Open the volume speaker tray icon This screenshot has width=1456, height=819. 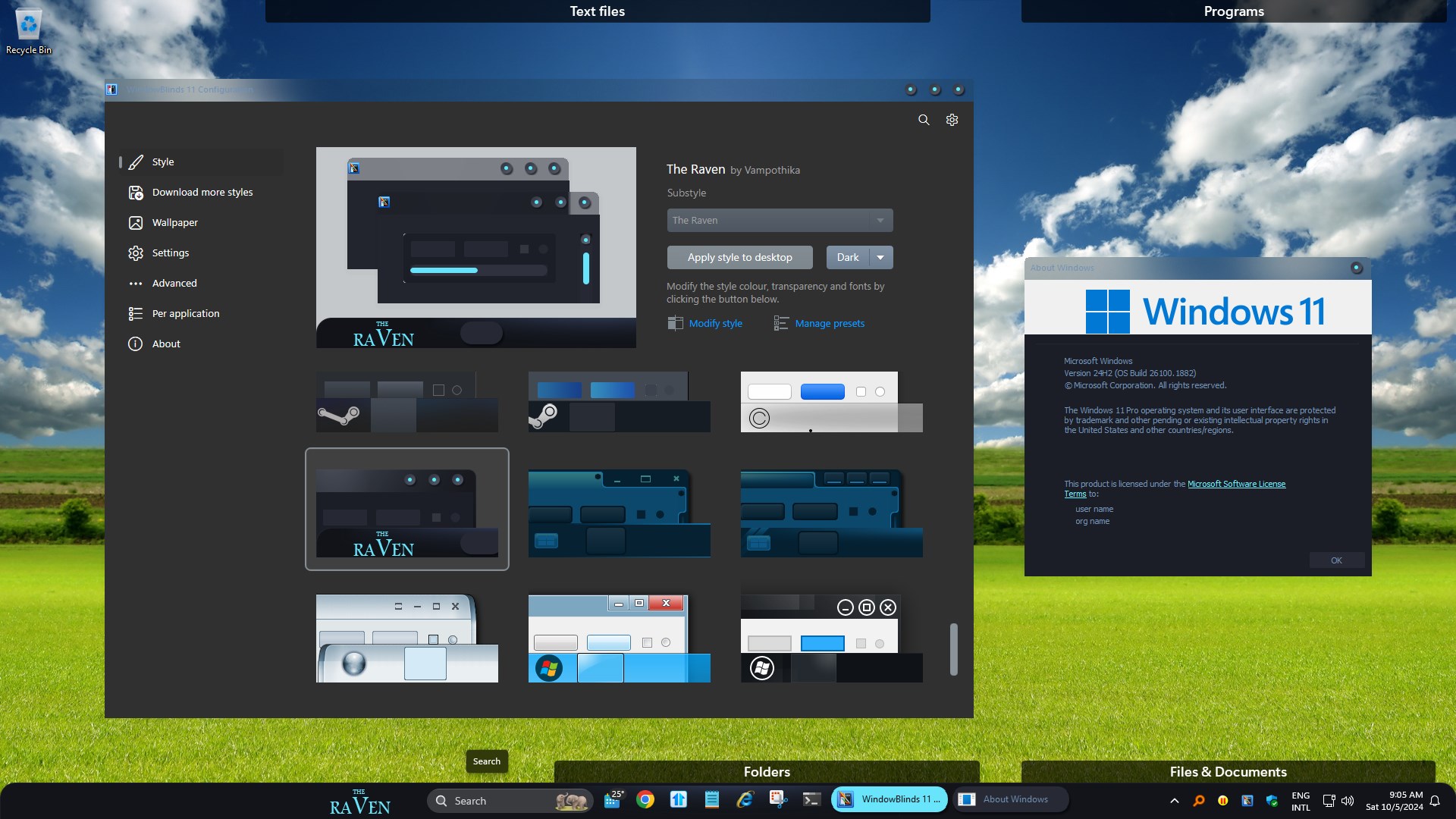click(1348, 801)
